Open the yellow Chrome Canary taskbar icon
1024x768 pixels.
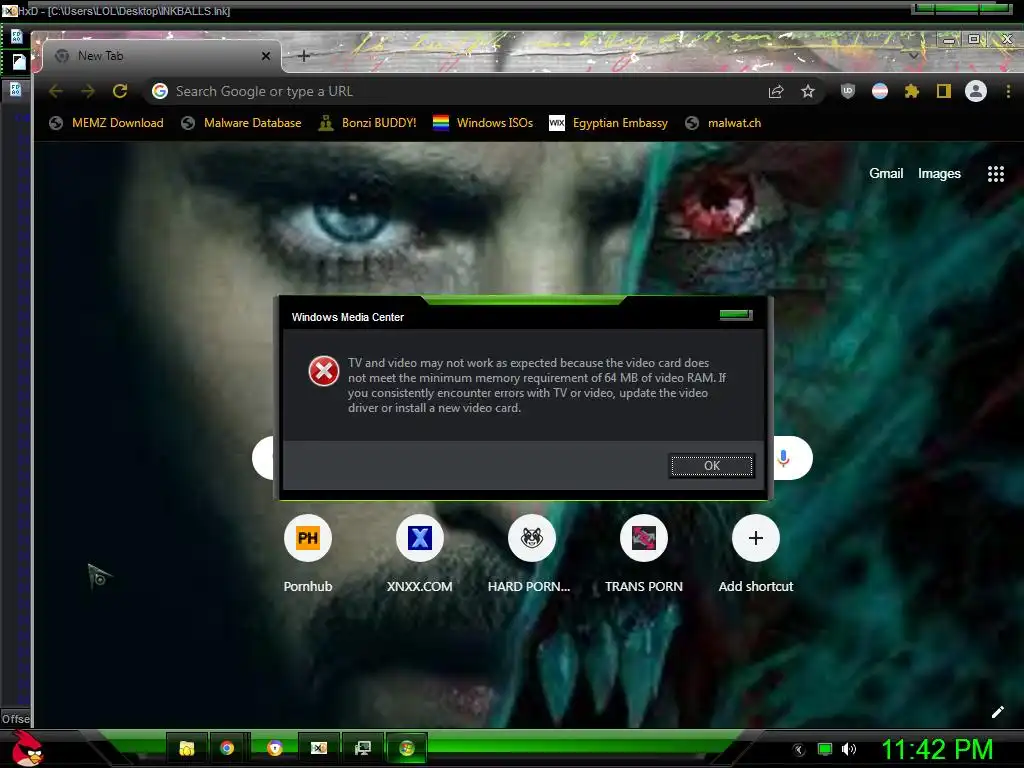pyautogui.click(x=275, y=748)
